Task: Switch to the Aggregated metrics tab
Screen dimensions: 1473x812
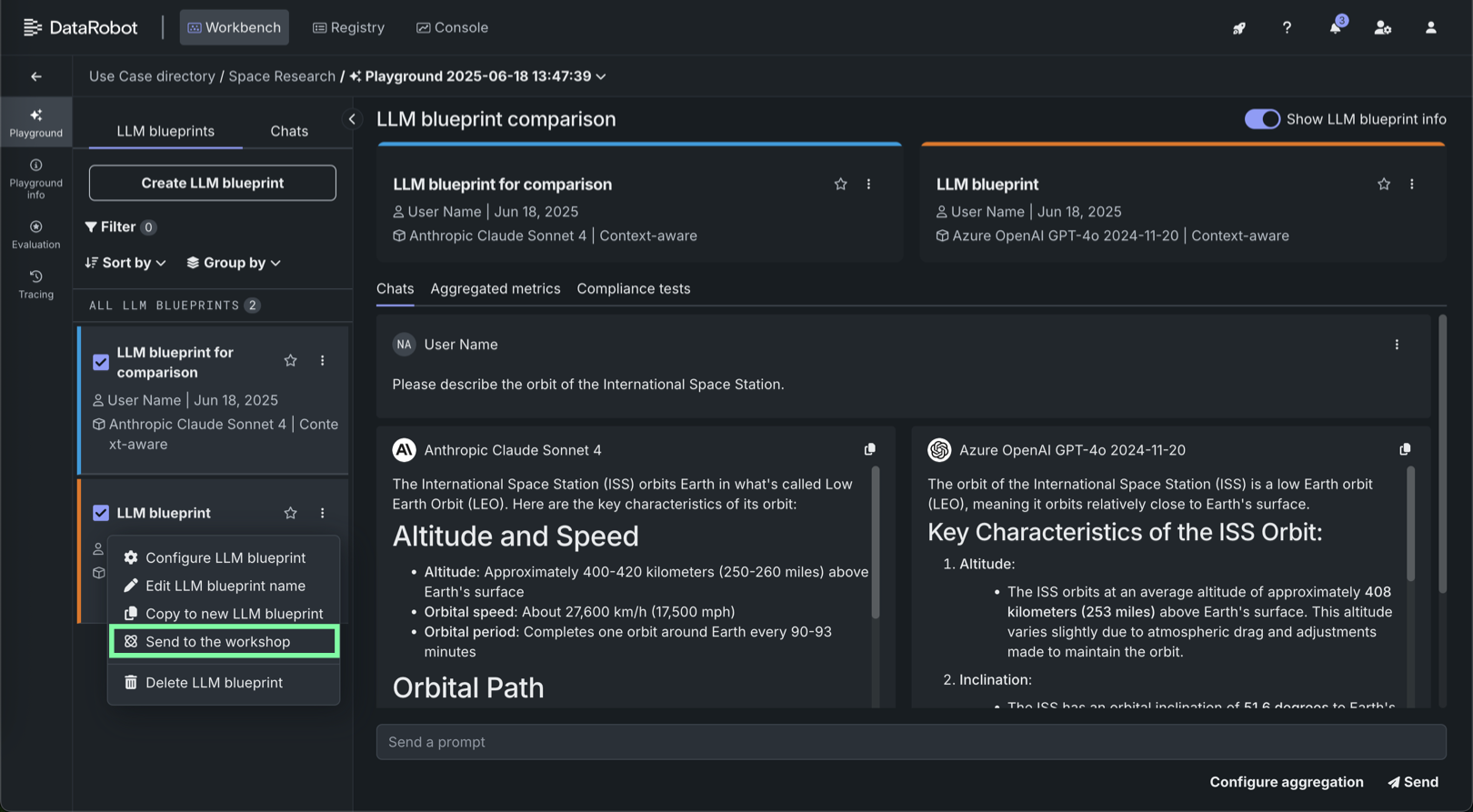Action: pos(495,288)
